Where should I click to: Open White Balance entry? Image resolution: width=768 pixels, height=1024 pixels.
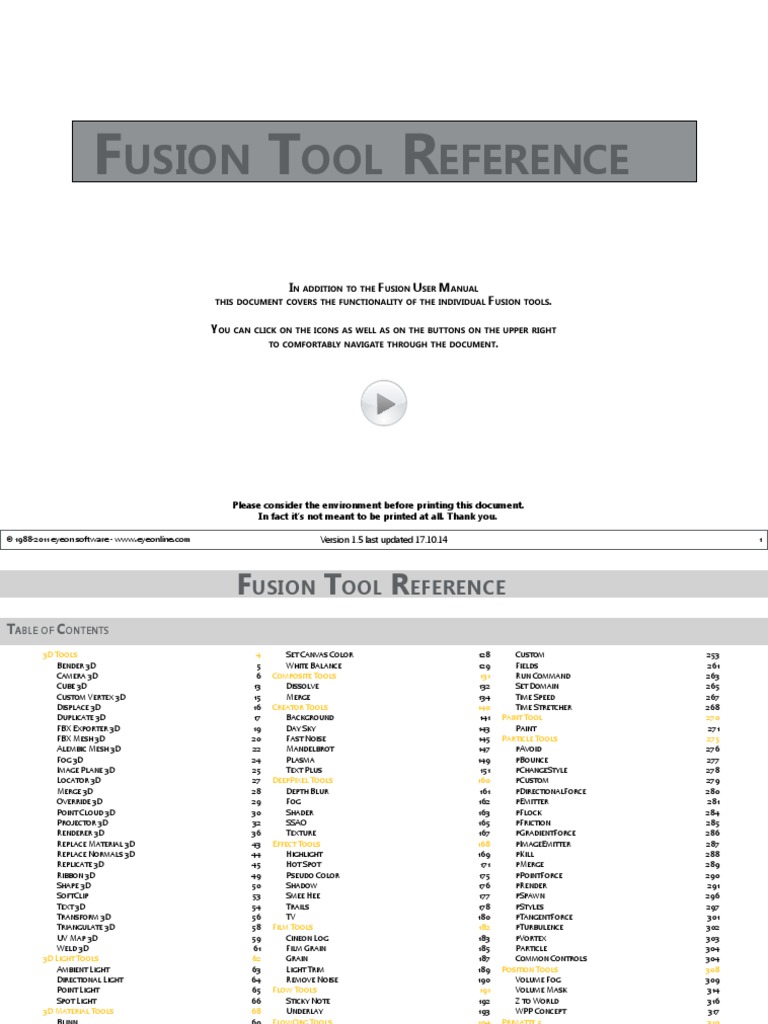click(x=313, y=665)
